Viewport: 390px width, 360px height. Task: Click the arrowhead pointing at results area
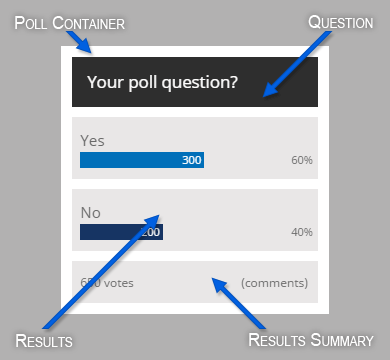coord(152,222)
